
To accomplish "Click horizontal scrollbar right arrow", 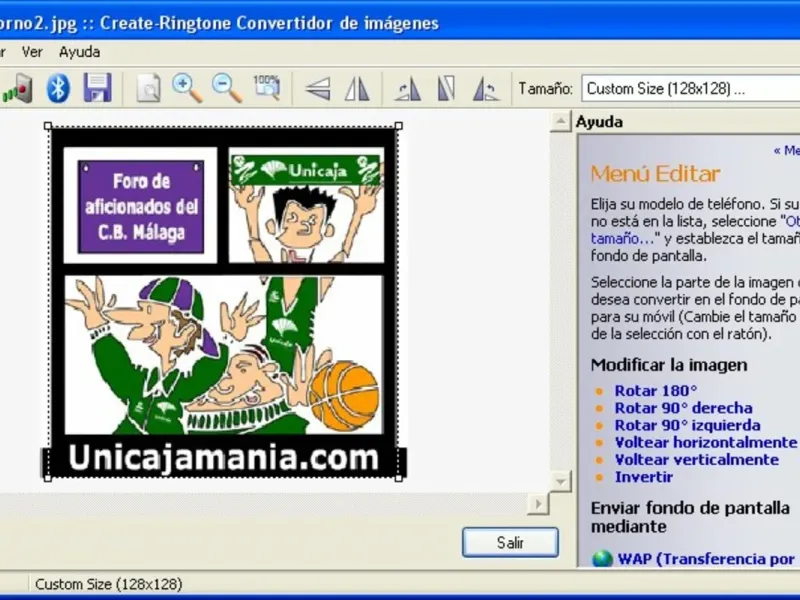I will click(x=538, y=504).
